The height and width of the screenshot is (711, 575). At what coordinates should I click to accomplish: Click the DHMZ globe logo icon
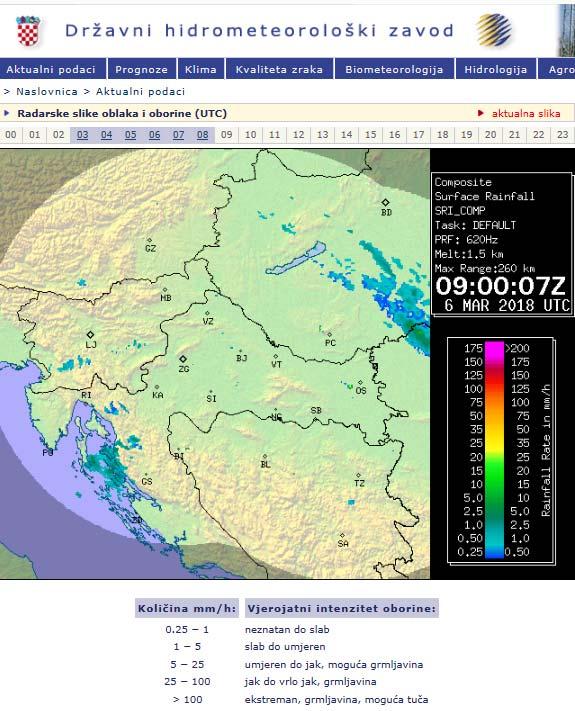point(494,30)
